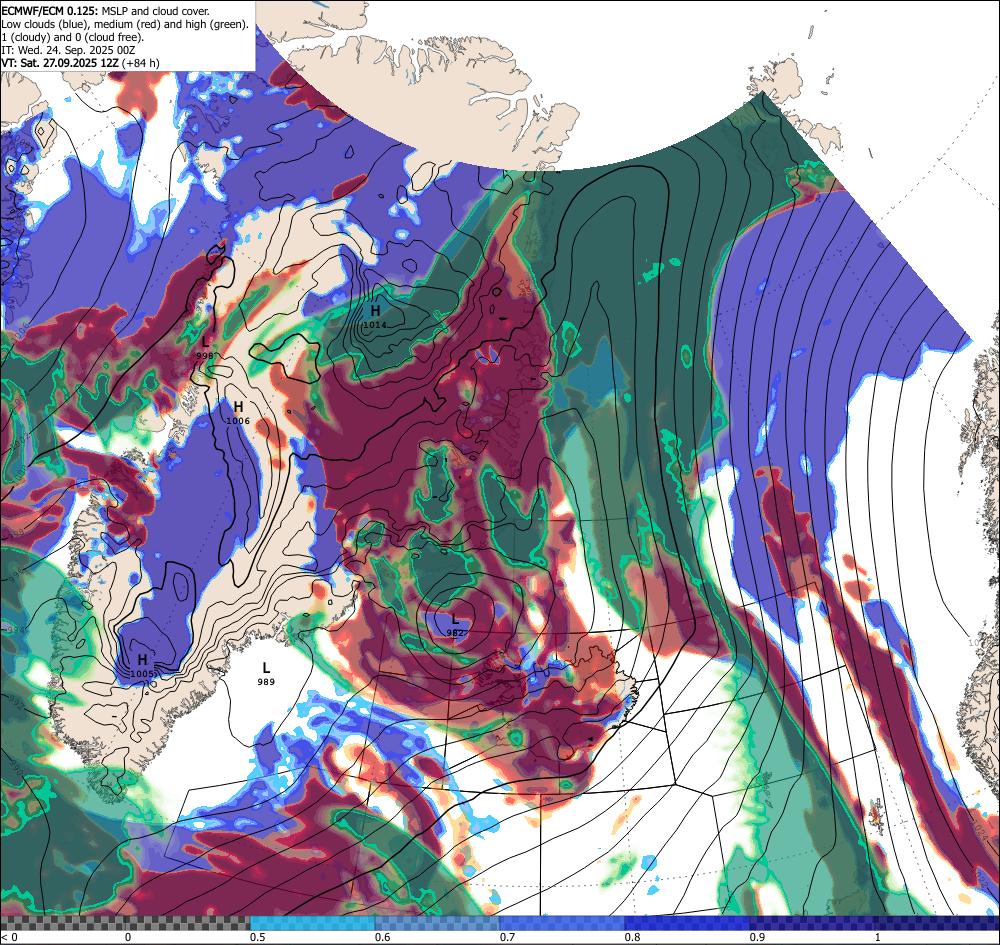The width and height of the screenshot is (1000, 945).
Task: Click the 0.6–0.7 colorbar segment
Action: 437,923
